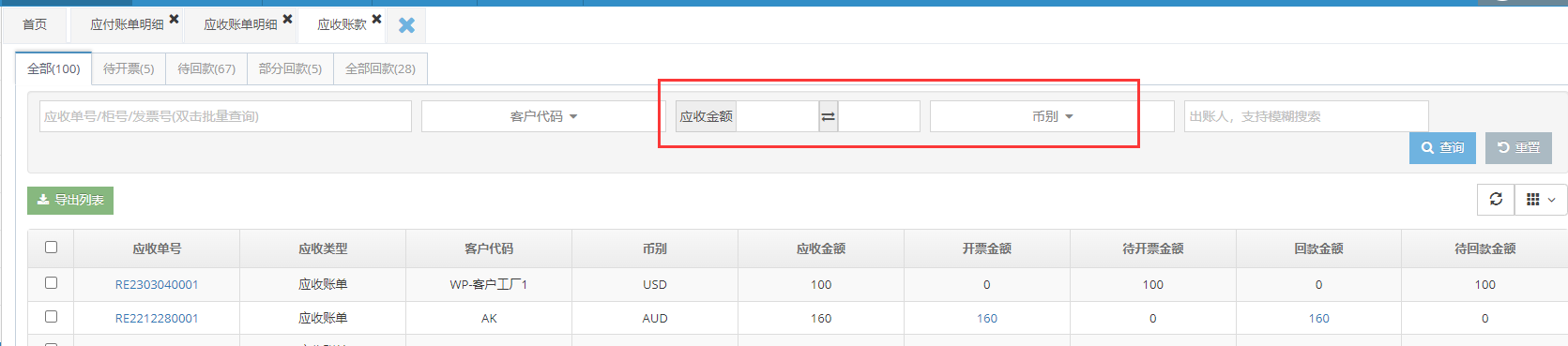Switch to the 应付账单明细 tab

127,24
